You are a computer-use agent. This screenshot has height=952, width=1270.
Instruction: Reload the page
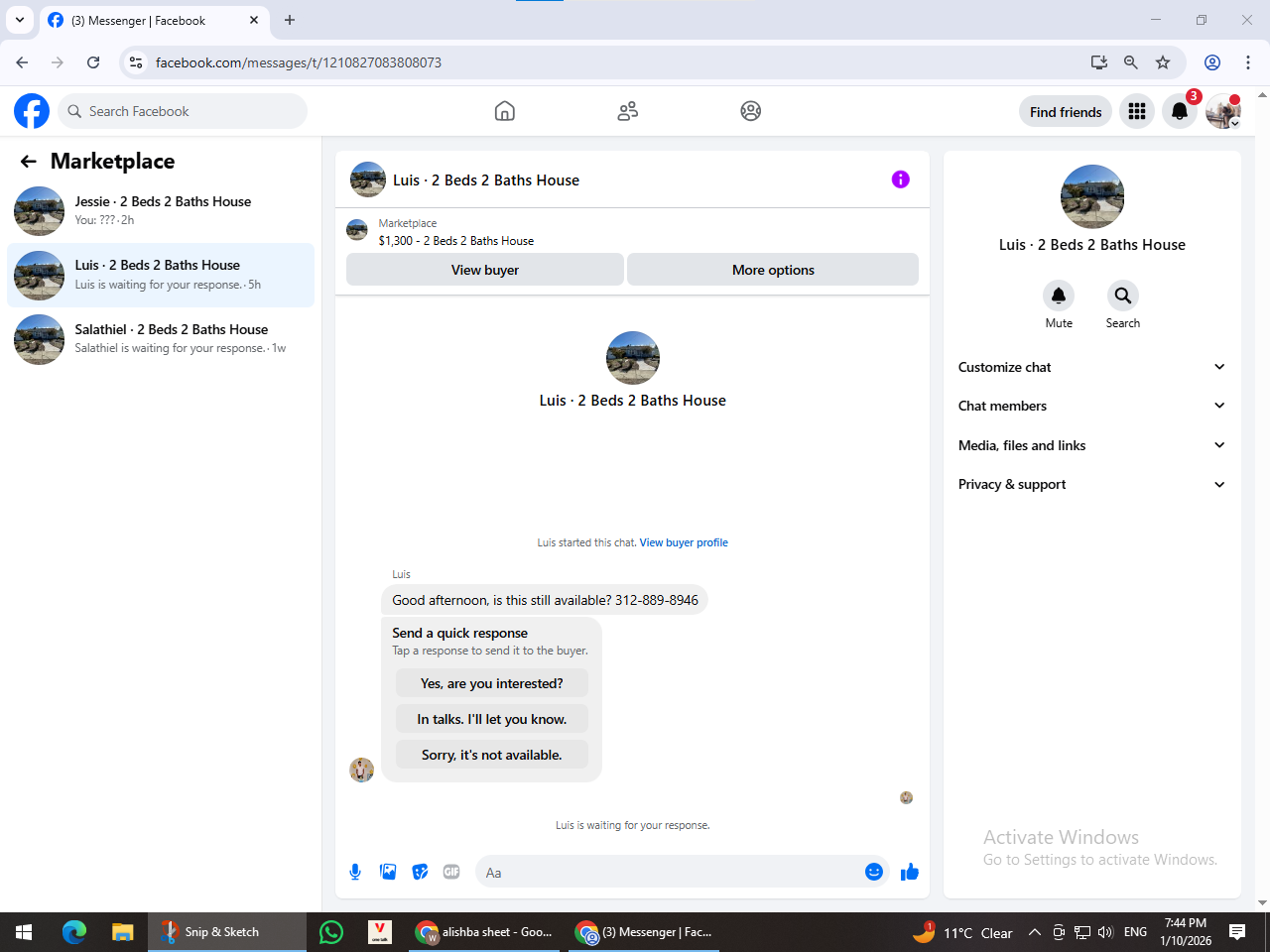93,62
